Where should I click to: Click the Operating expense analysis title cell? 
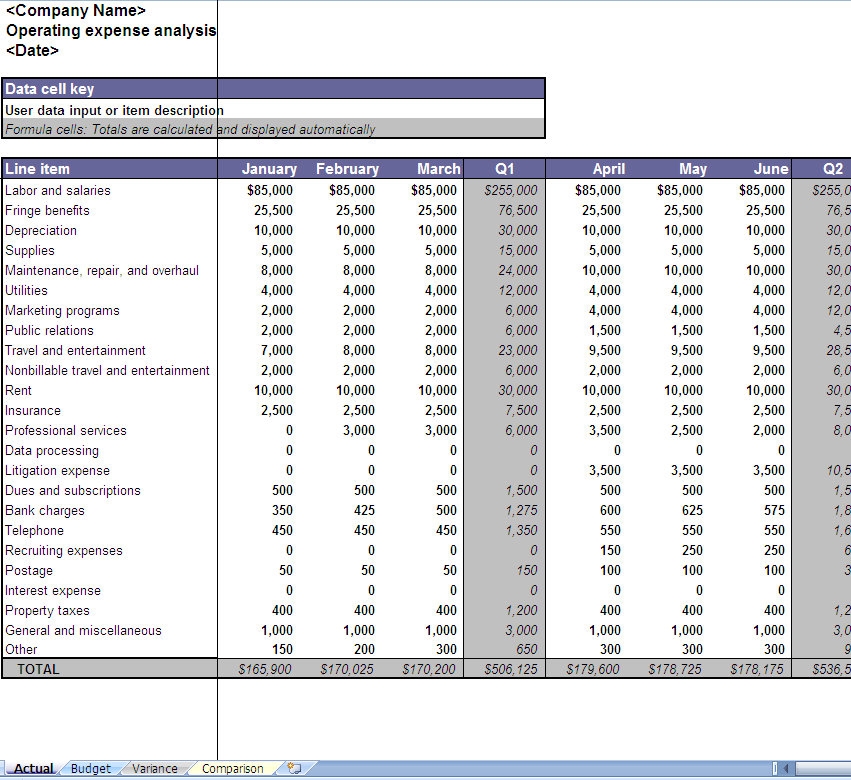coord(111,30)
